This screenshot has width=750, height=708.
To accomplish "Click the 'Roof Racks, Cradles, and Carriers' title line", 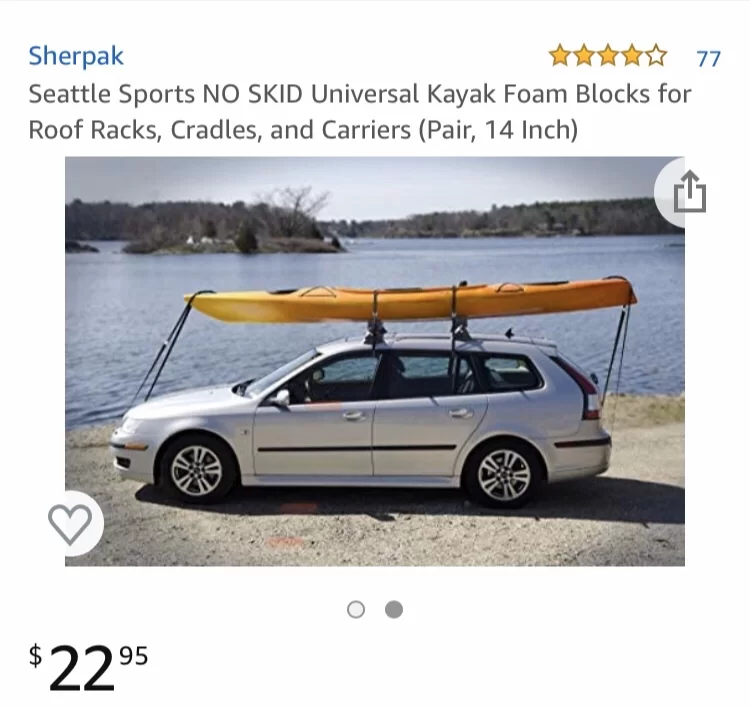I will pos(220,130).
